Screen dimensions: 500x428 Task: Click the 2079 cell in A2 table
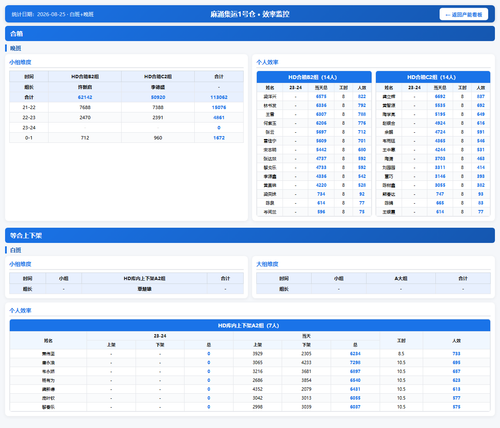(x=306, y=389)
